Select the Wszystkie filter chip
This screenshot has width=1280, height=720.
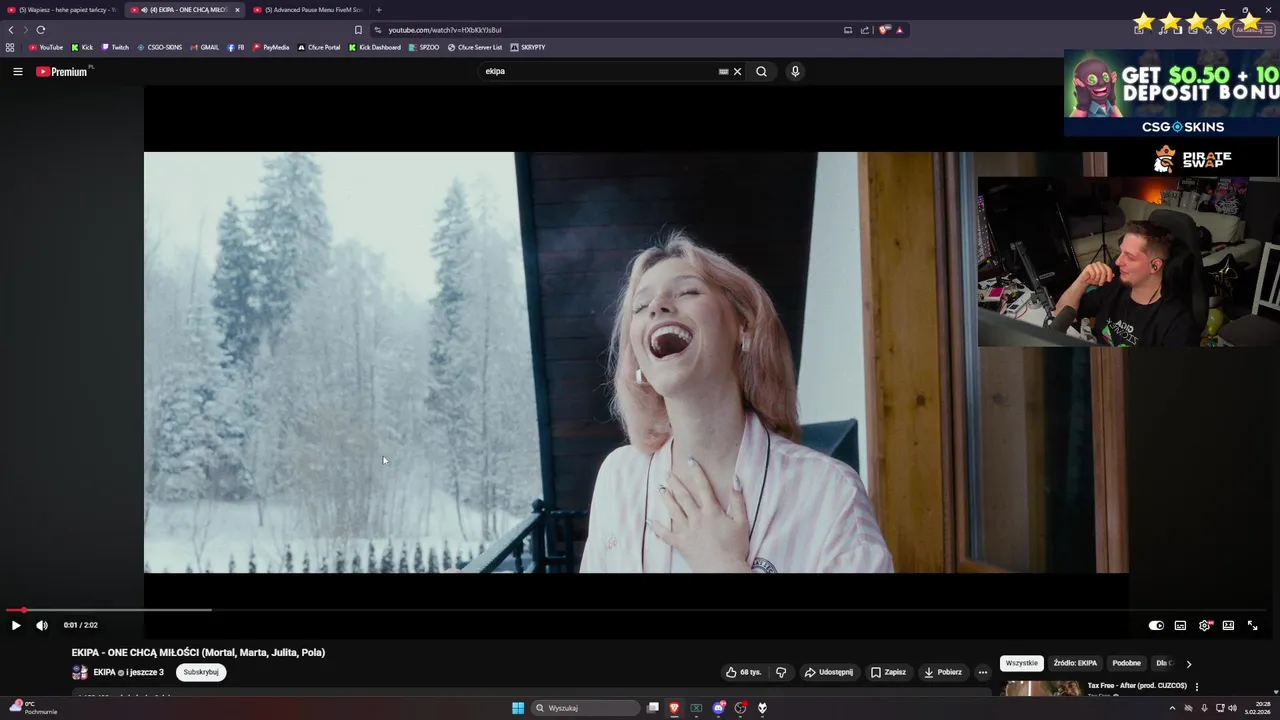click(x=1022, y=663)
